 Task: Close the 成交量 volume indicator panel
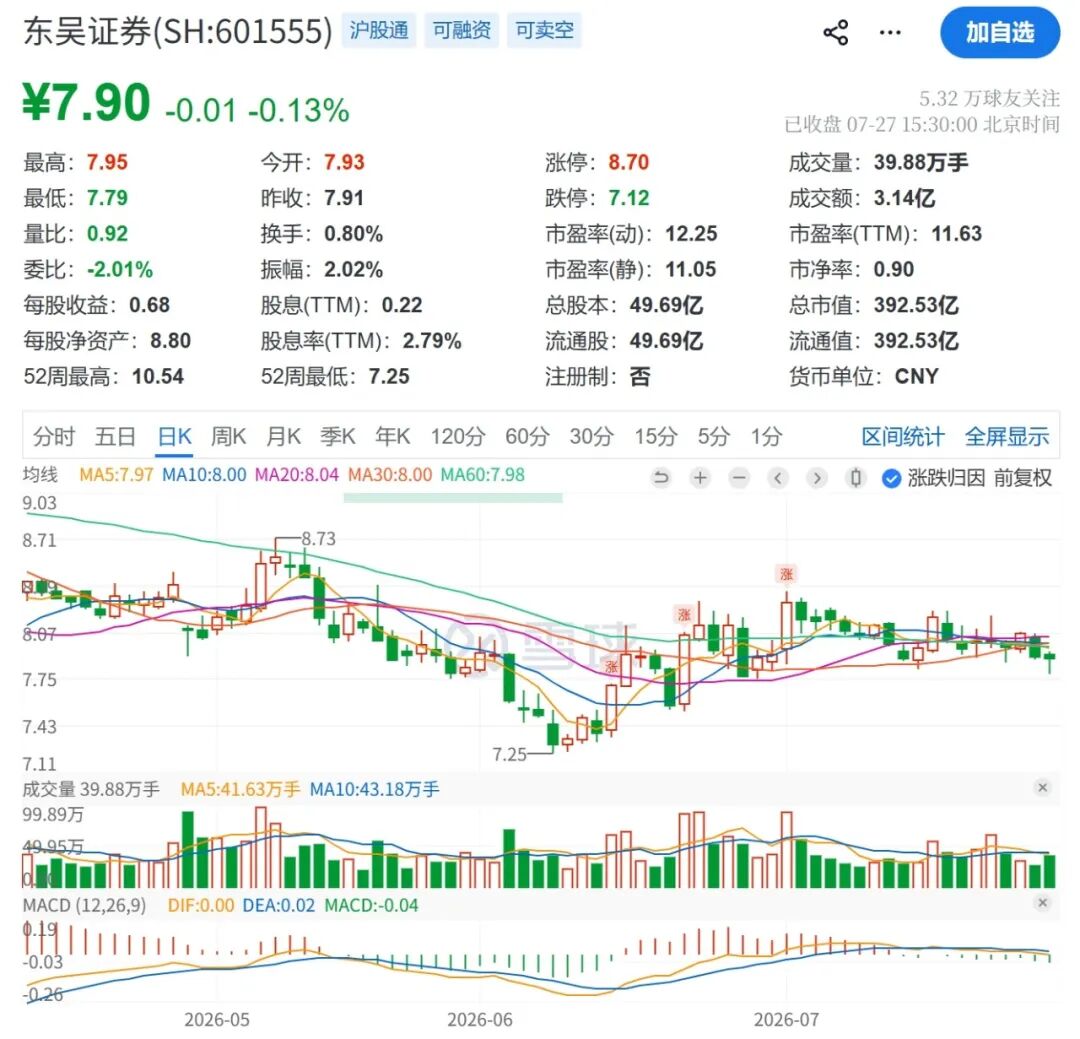(1042, 787)
